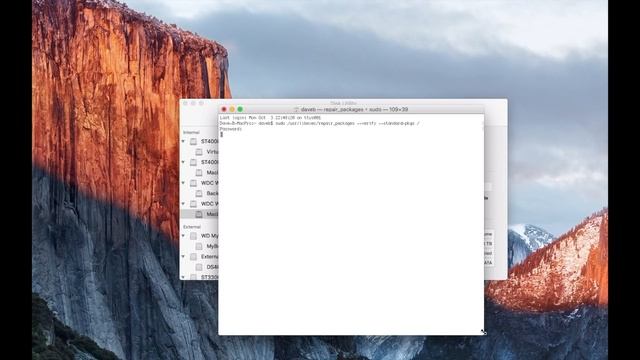Collapse the ST400 disk containing the Virtu volume
This screenshot has width=640, height=360.
pyautogui.click(x=183, y=141)
